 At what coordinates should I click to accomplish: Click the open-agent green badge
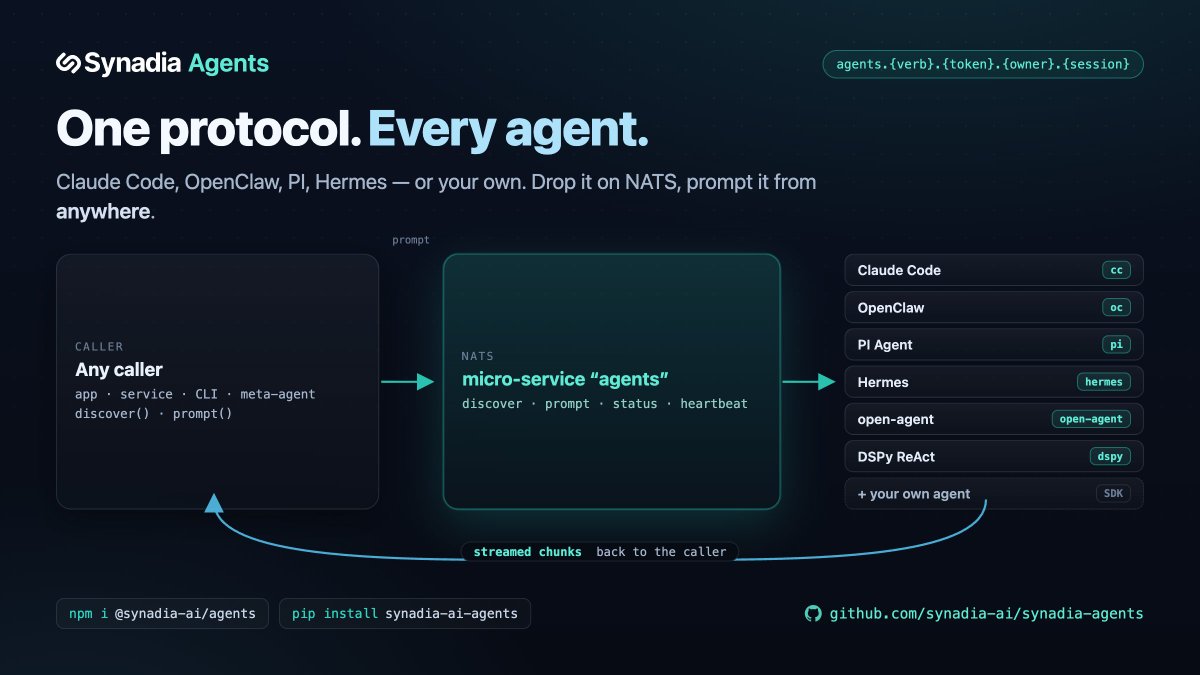(x=1091, y=419)
